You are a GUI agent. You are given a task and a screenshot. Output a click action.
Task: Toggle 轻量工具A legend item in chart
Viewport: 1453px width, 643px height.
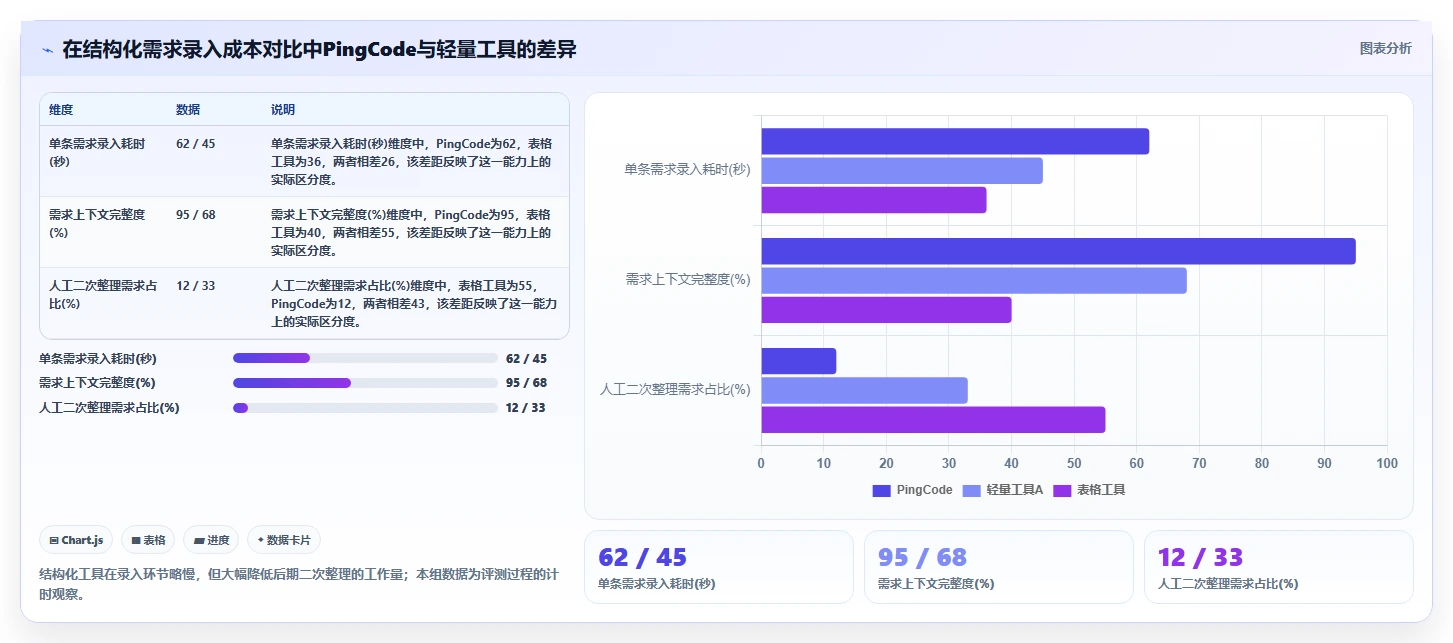pyautogui.click(x=1002, y=490)
